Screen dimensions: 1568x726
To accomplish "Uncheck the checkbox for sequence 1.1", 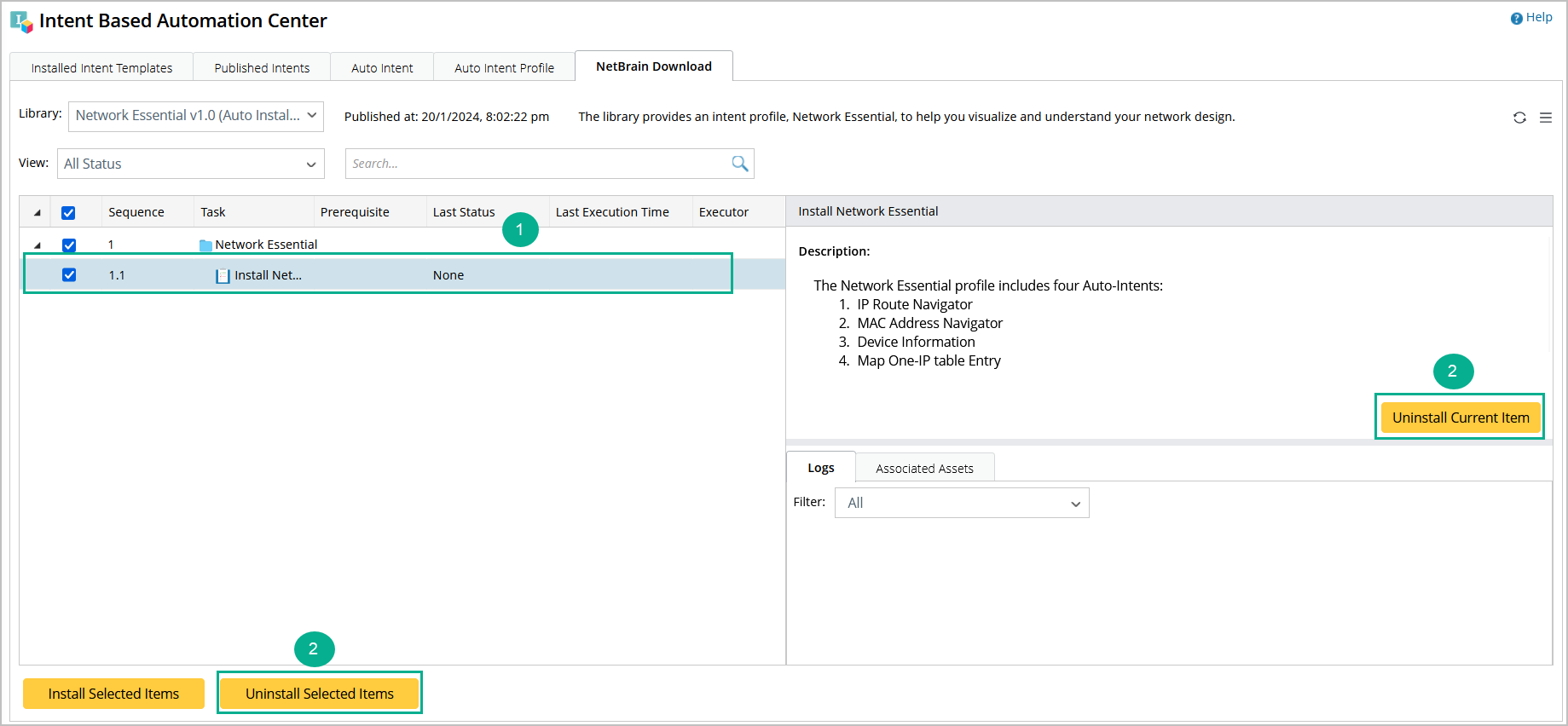I will [69, 275].
